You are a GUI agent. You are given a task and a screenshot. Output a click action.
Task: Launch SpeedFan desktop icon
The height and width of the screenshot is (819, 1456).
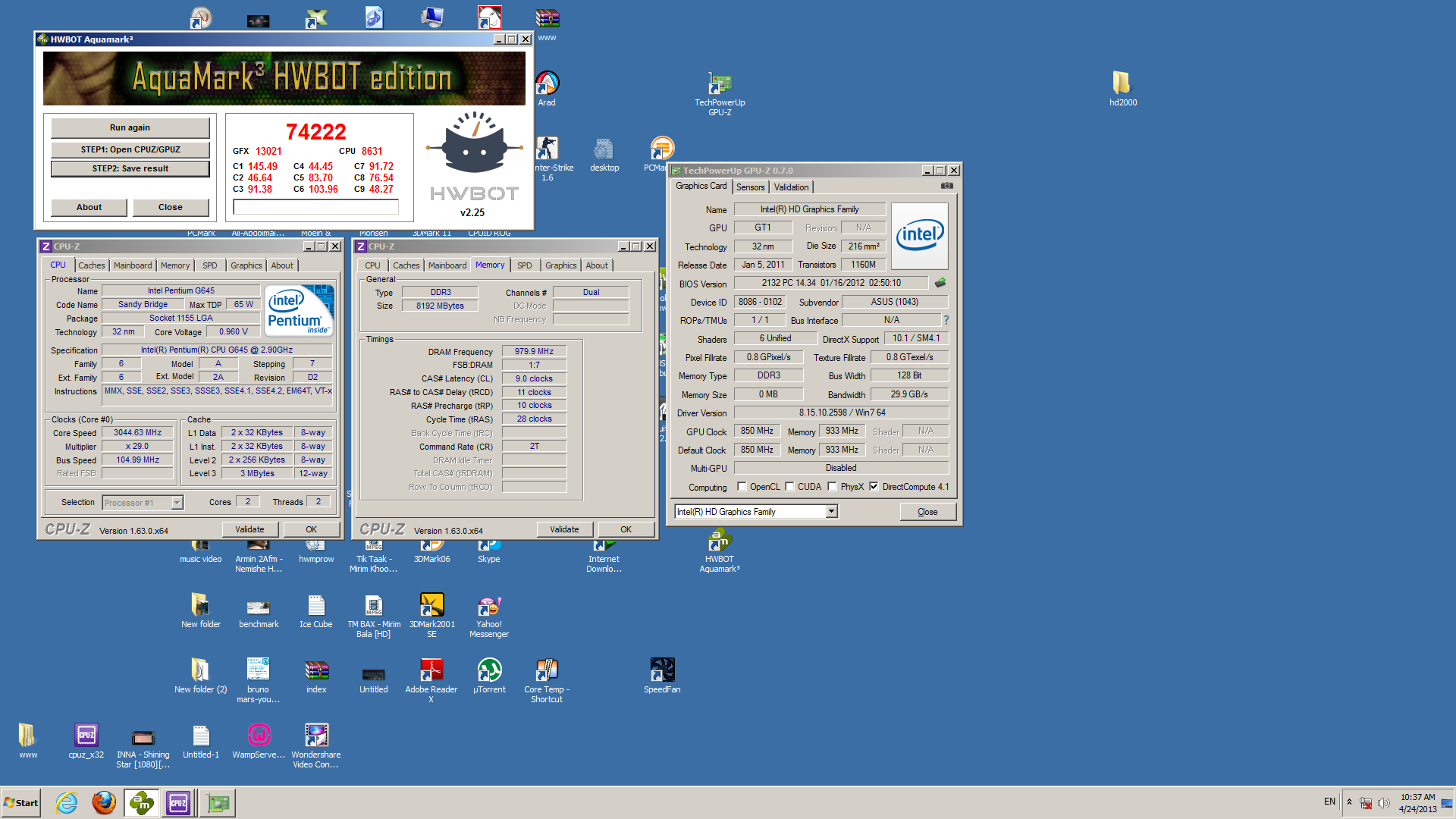[x=662, y=676]
